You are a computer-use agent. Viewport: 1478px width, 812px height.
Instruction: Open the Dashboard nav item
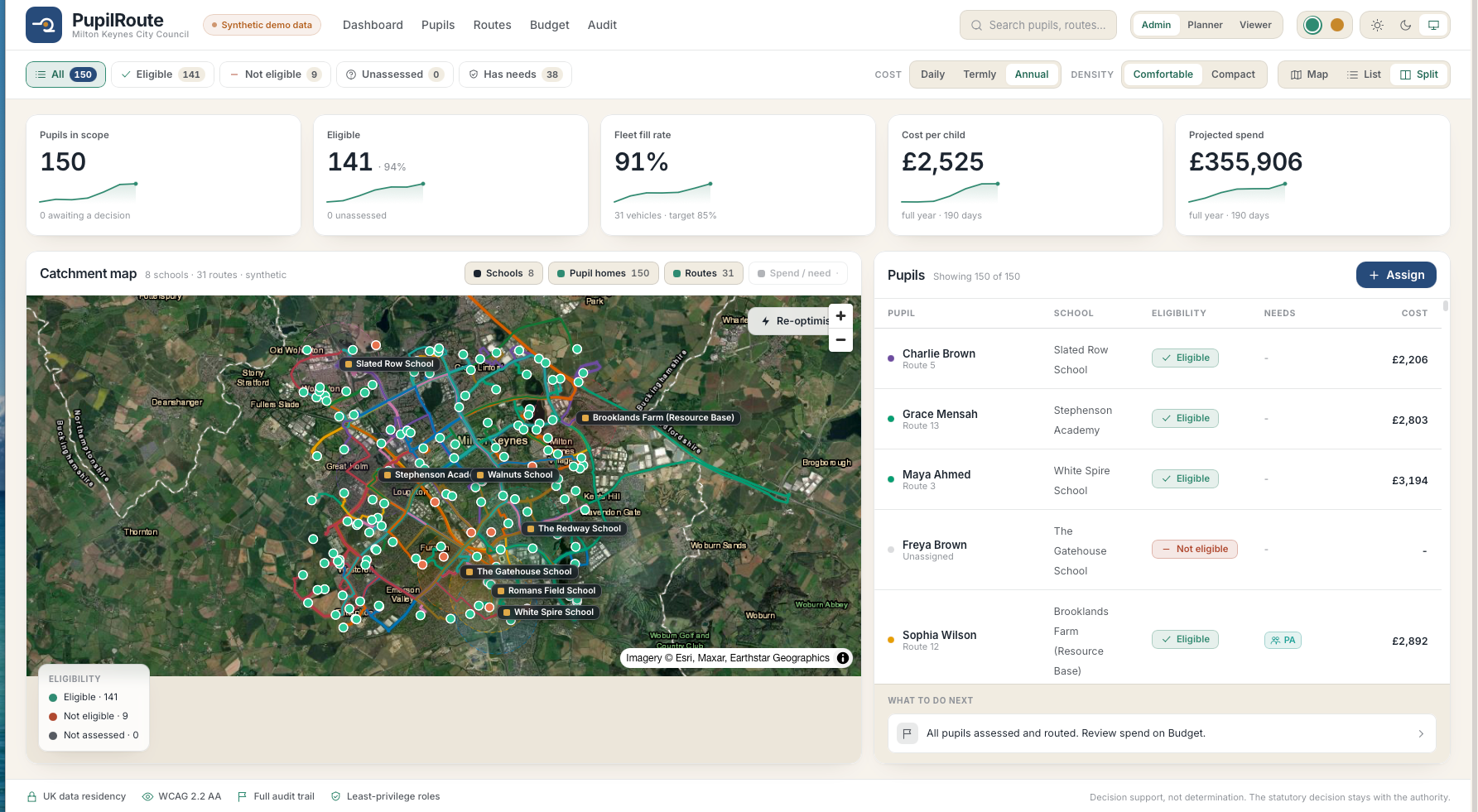(x=373, y=25)
